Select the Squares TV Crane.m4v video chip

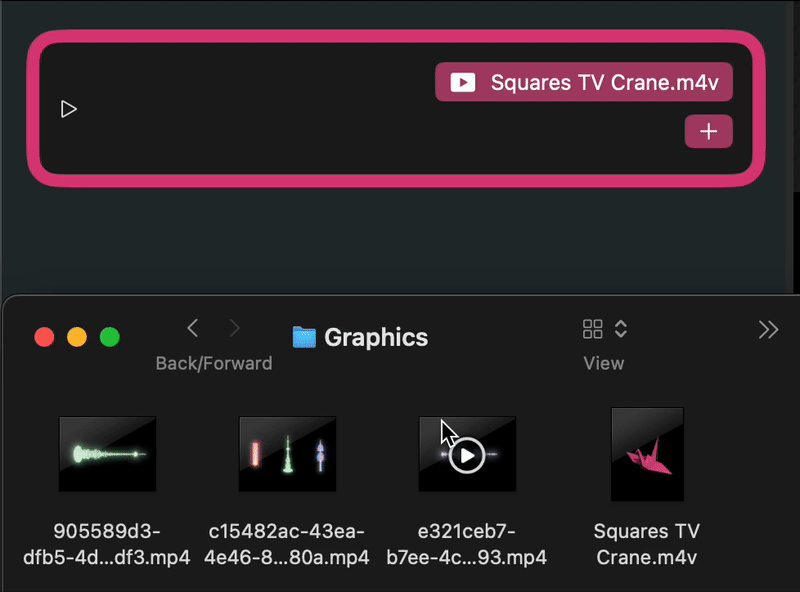[x=584, y=82]
